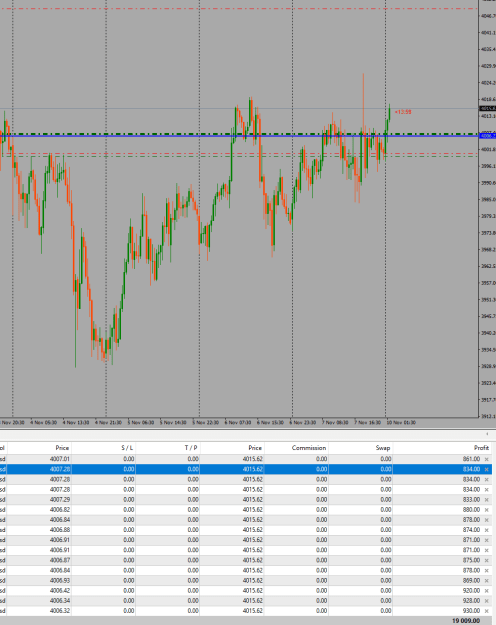Close the position with 880.00 profit
Screen dimensions: 496x625
(486, 510)
